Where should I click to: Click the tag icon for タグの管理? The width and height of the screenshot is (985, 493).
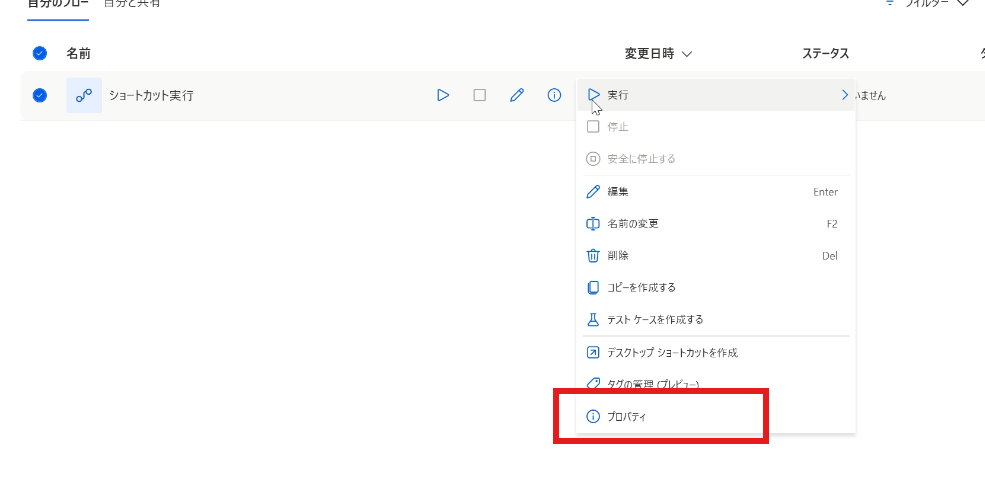coord(593,384)
